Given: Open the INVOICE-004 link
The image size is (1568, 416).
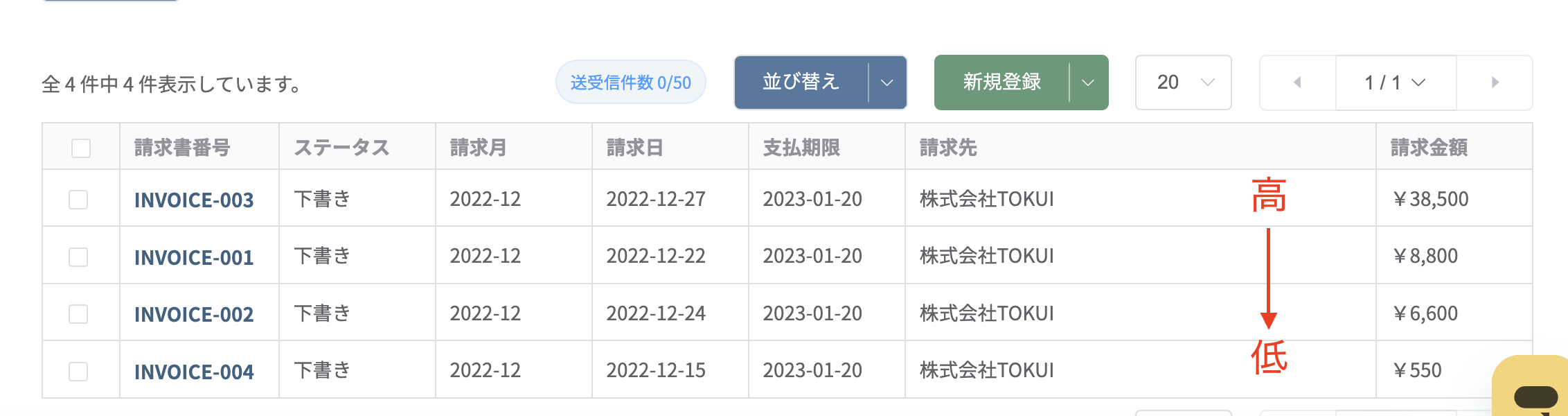Looking at the screenshot, I should pos(194,372).
